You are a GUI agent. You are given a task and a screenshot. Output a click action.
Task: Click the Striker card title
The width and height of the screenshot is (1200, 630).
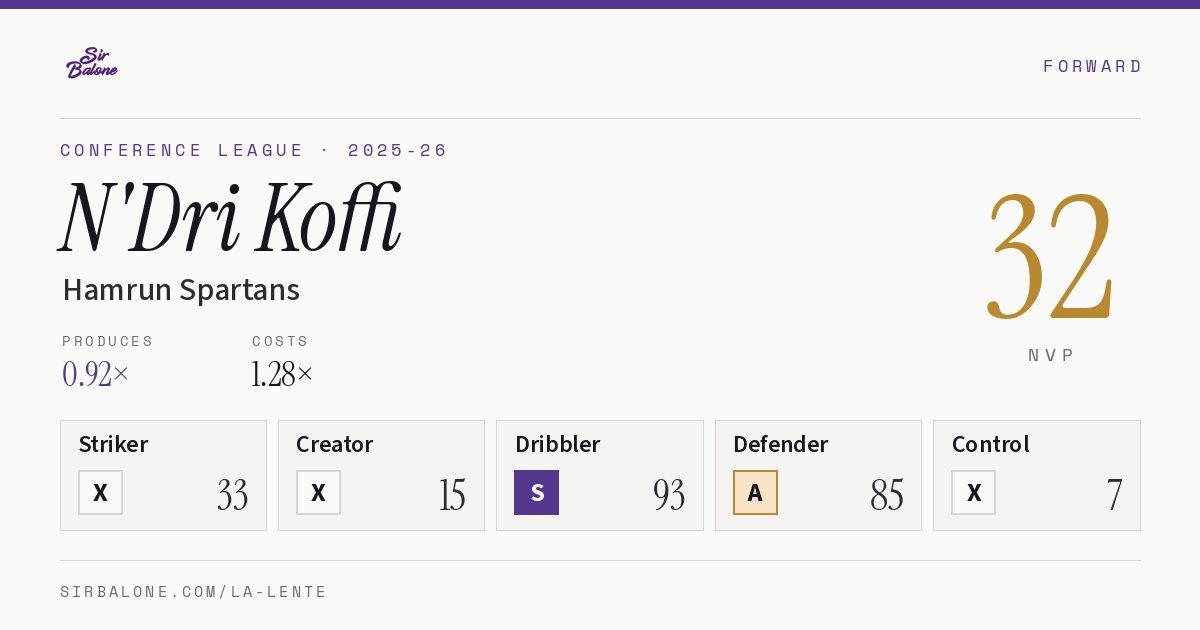pyautogui.click(x=113, y=444)
